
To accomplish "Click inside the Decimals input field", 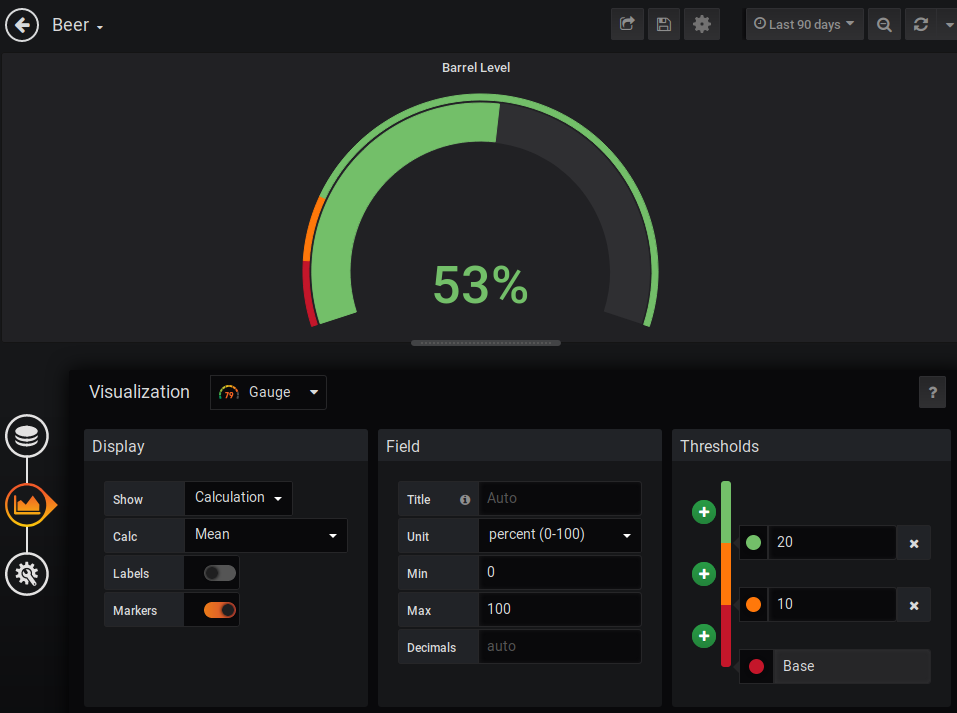I will coord(559,646).
